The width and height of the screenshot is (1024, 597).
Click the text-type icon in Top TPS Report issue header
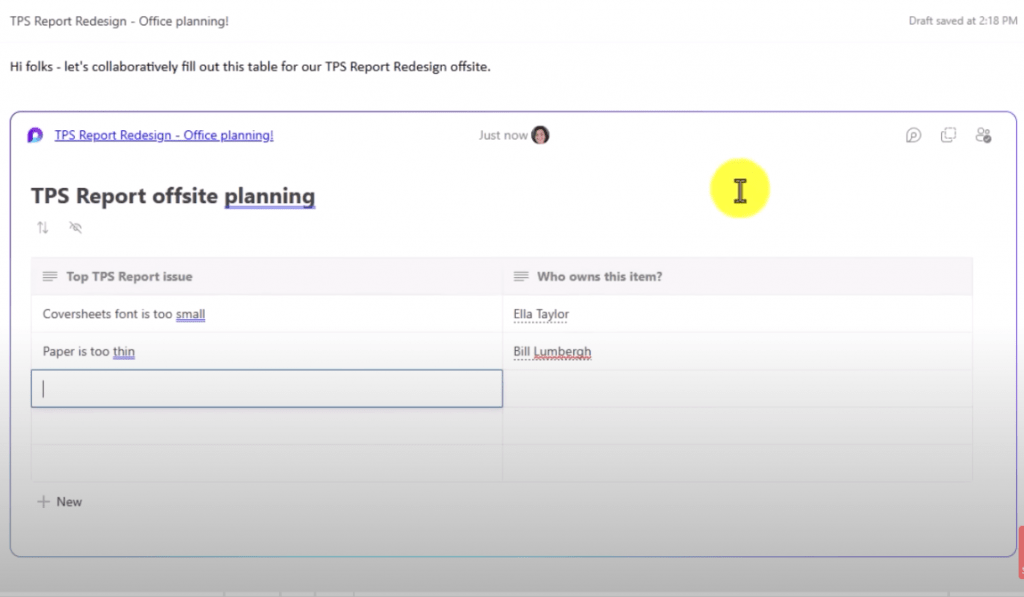click(50, 276)
